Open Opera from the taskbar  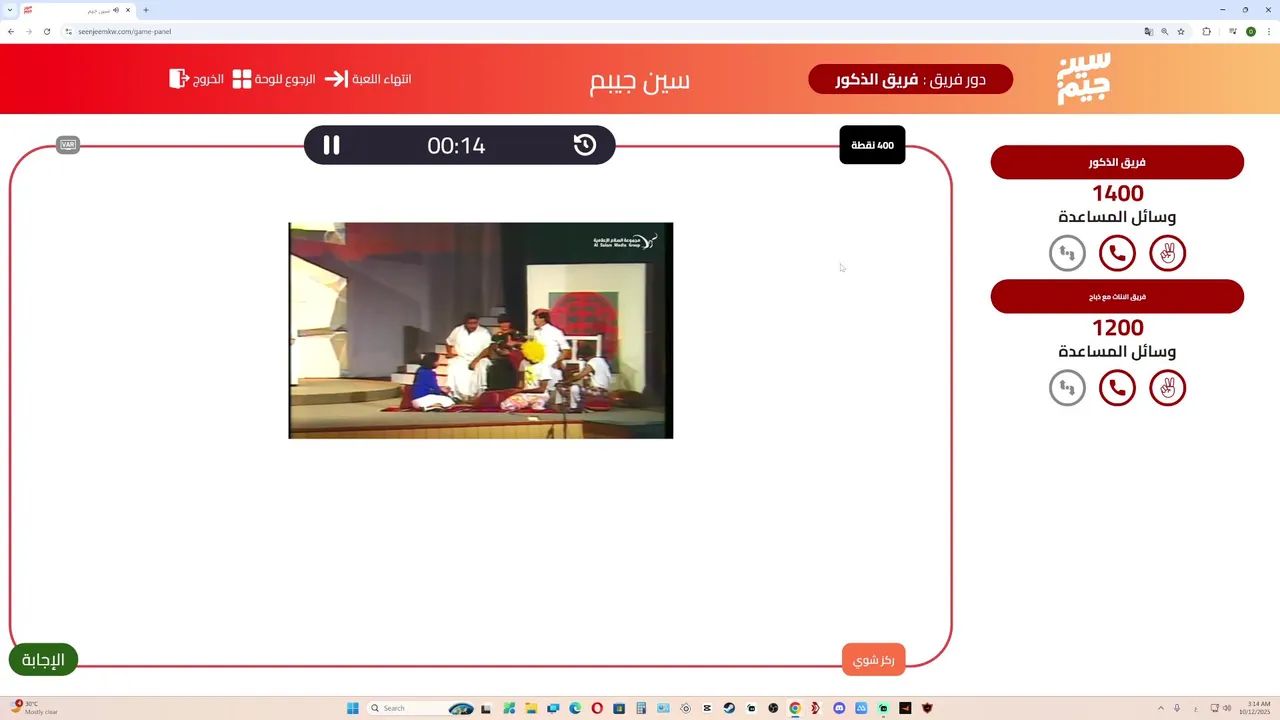click(597, 708)
